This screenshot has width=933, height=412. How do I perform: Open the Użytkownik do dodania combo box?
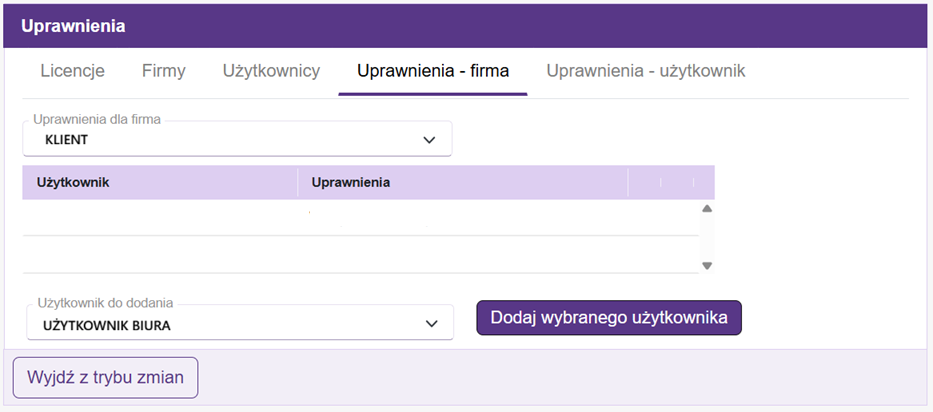click(x=239, y=324)
